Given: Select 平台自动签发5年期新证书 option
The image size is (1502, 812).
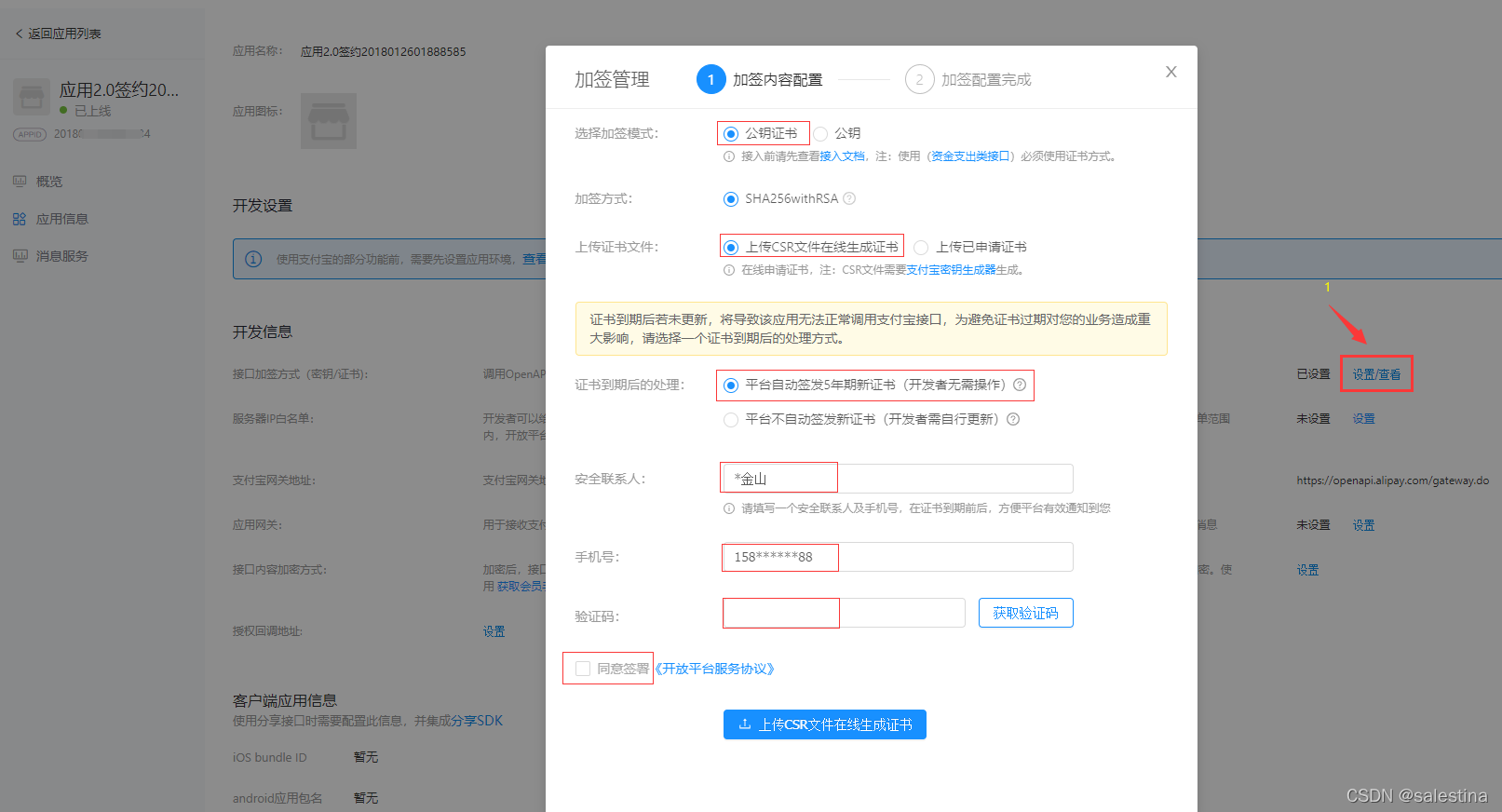Looking at the screenshot, I should pyautogui.click(x=731, y=386).
